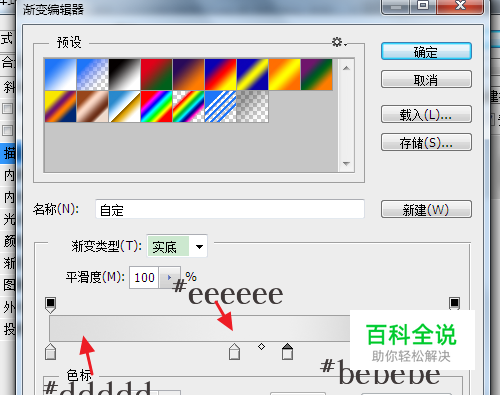Click 存储(S)... to save gradients

(x=426, y=142)
